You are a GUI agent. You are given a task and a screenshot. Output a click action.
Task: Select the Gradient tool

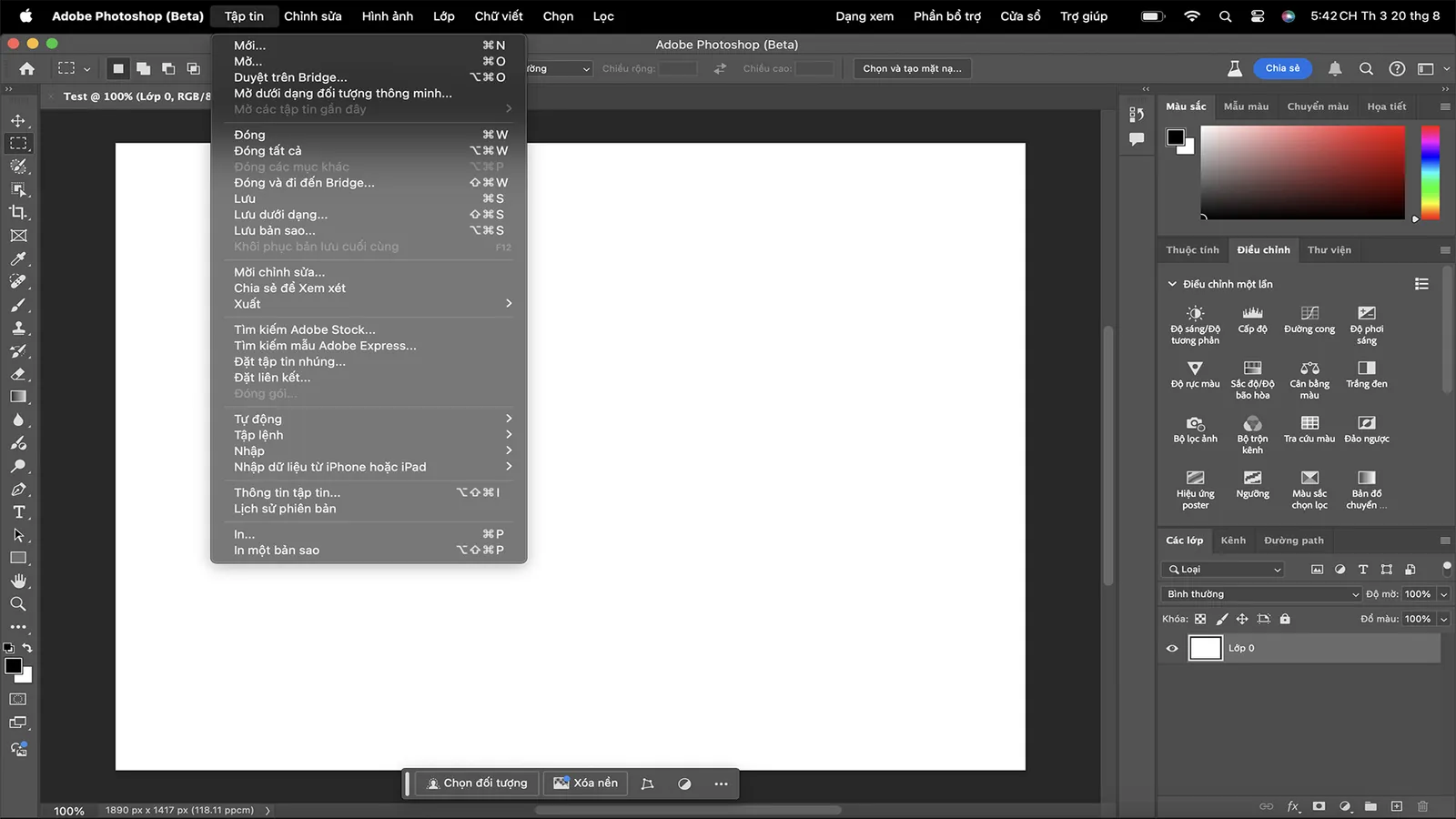(18, 397)
